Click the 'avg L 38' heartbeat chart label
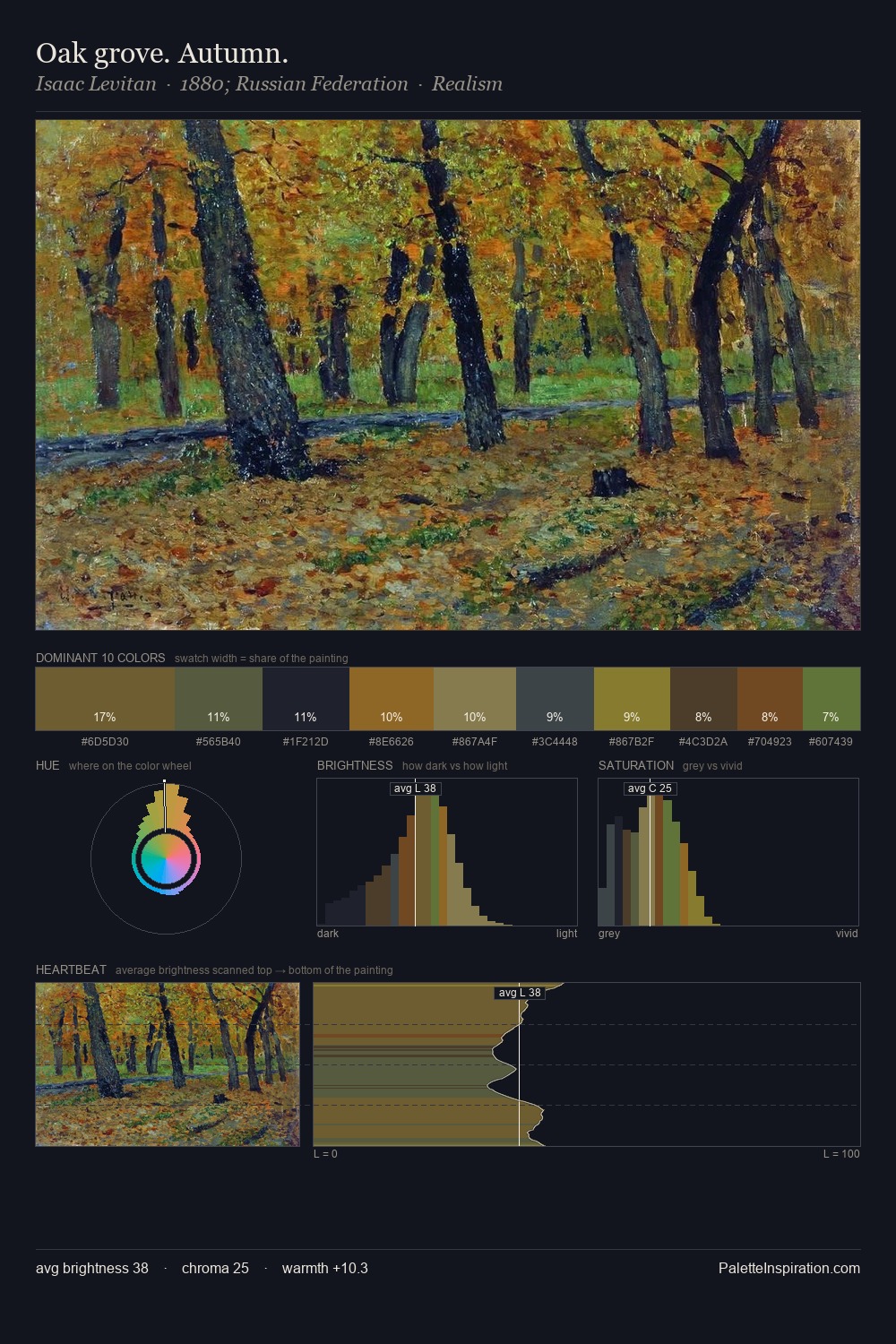This screenshot has height=1344, width=896. [520, 993]
